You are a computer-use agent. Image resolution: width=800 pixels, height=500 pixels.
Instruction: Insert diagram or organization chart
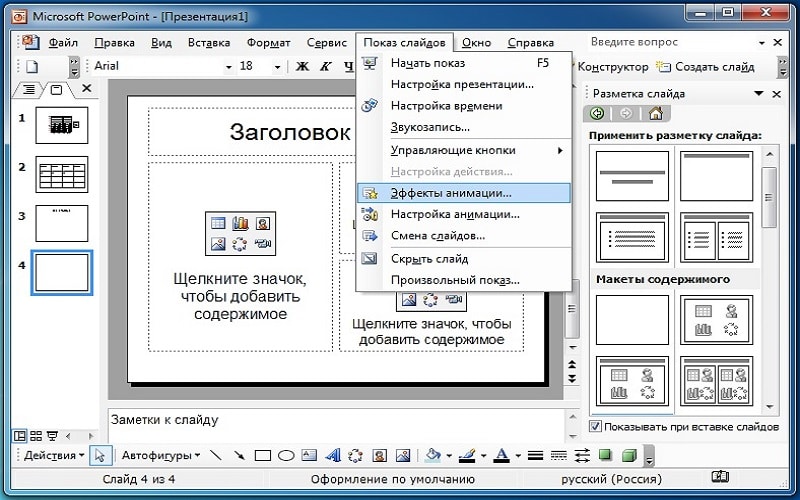[356, 455]
